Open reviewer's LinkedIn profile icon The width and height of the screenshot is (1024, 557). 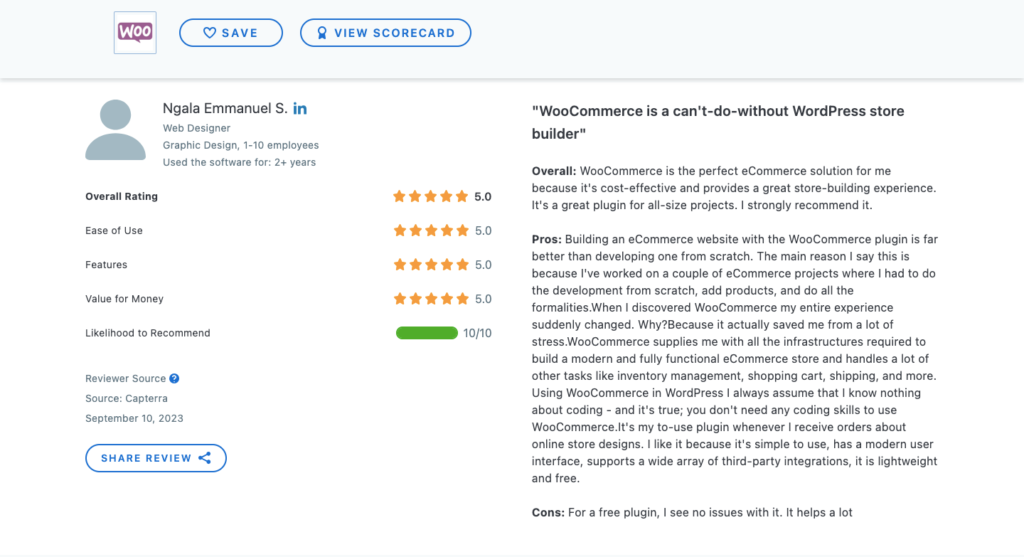click(300, 108)
